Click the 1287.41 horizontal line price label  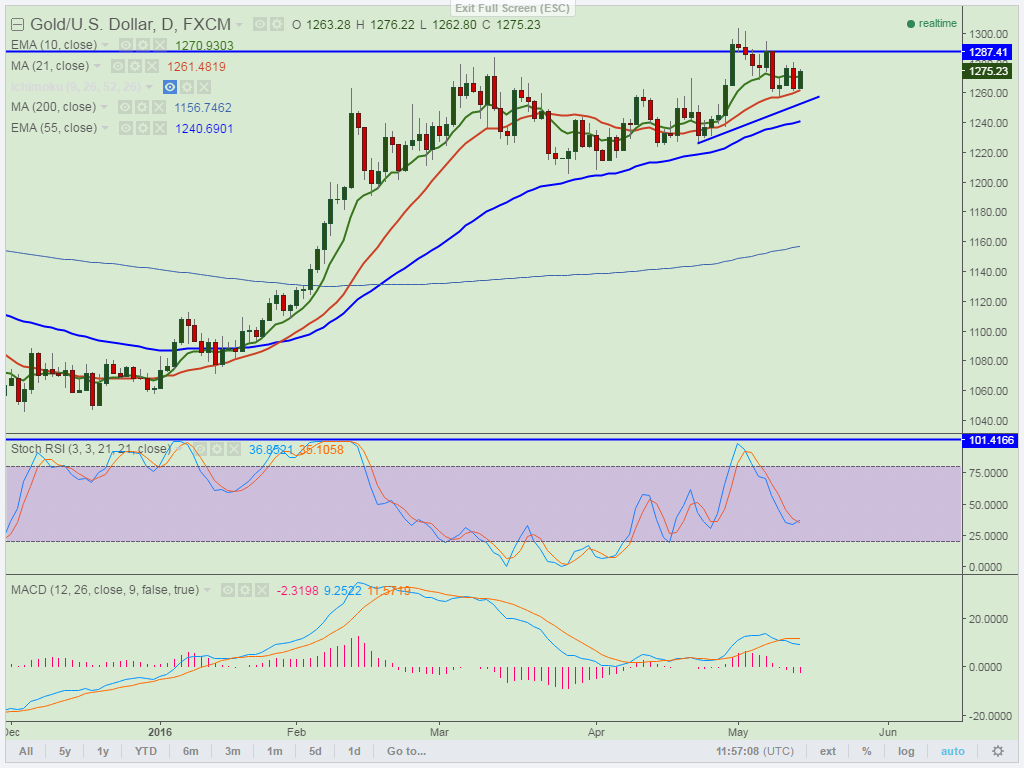[988, 52]
